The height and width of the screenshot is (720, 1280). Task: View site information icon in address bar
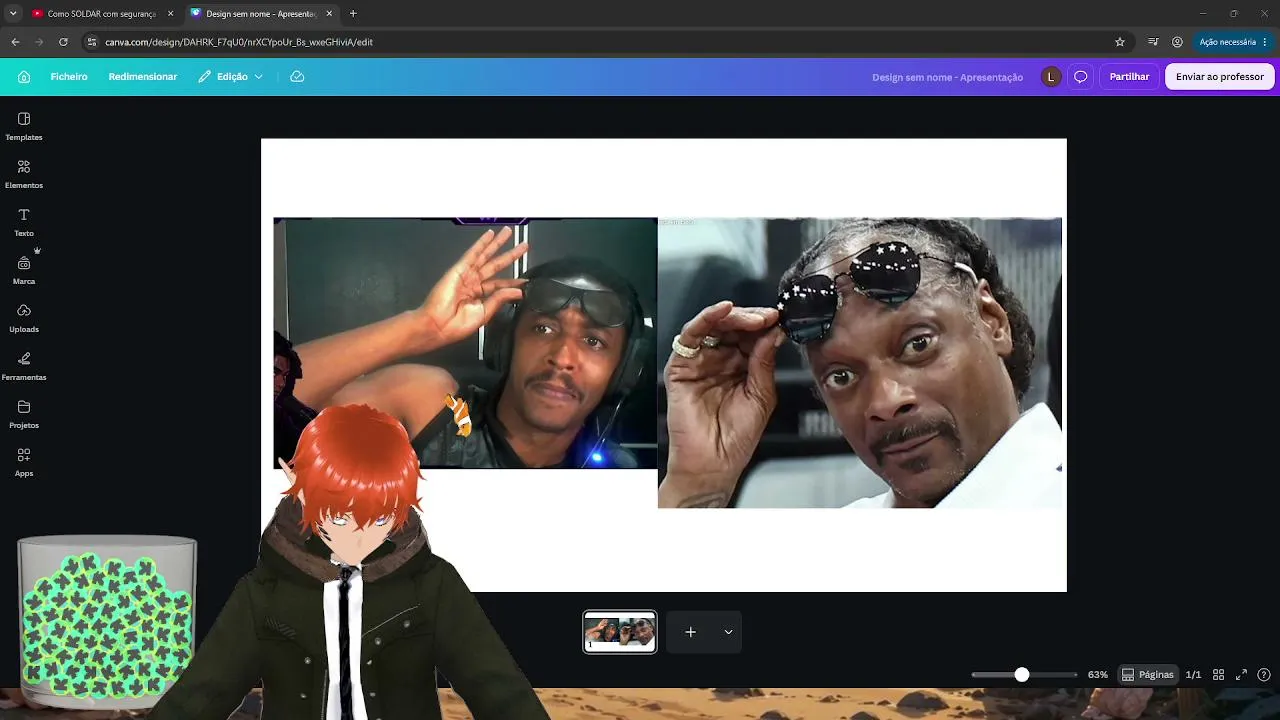click(x=92, y=42)
